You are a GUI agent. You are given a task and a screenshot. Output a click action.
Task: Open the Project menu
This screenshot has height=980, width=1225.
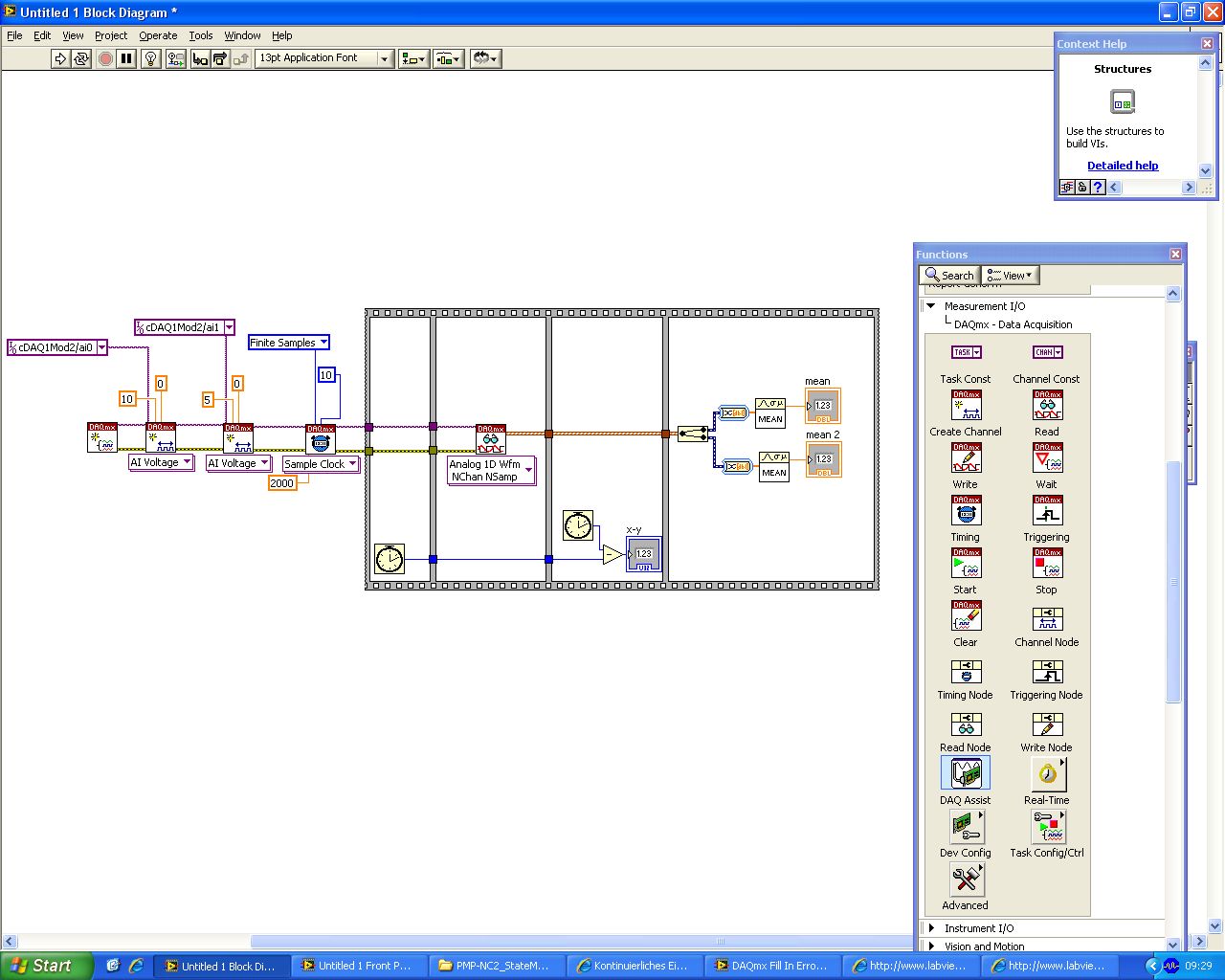click(x=111, y=35)
